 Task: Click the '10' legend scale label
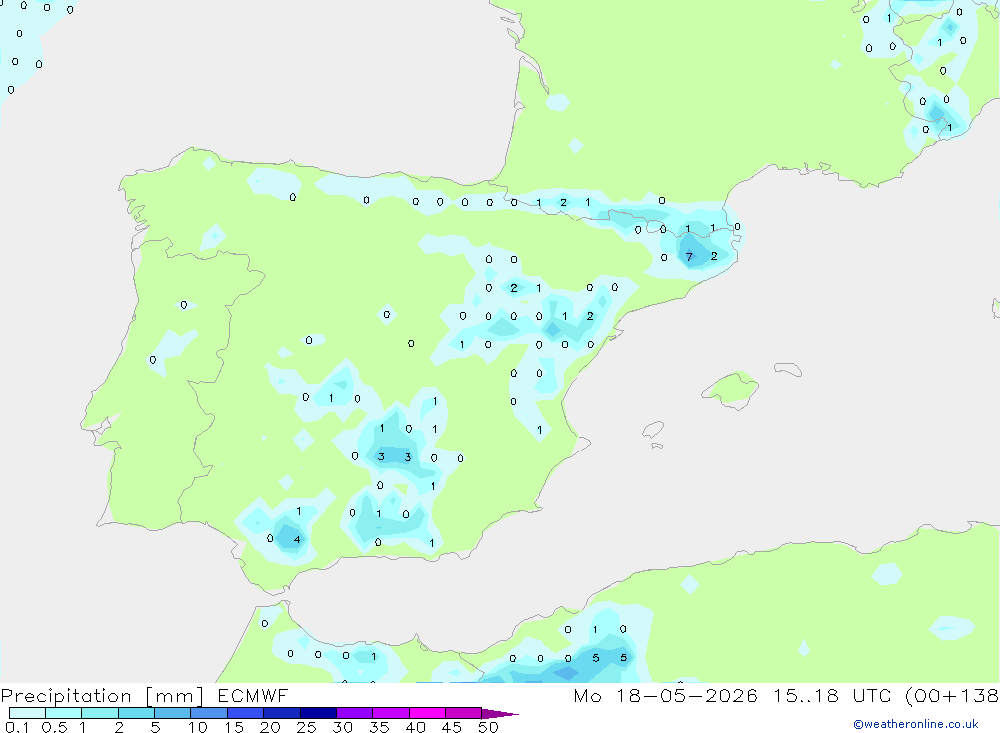(198, 727)
